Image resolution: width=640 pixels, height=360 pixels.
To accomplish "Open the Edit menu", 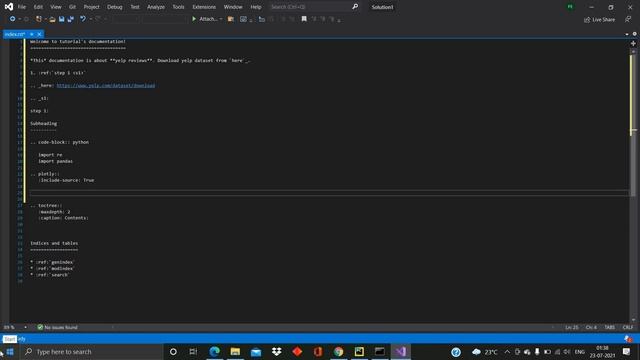I will tap(38, 7).
